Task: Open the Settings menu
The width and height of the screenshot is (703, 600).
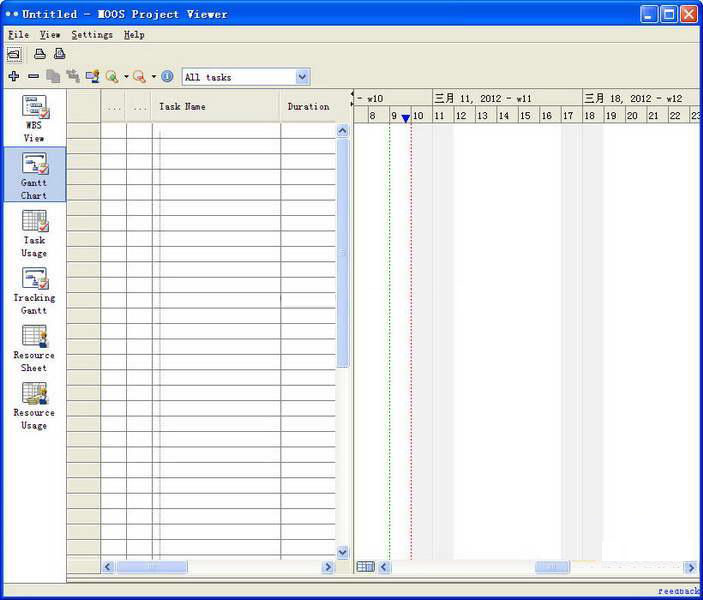Action: [92, 35]
